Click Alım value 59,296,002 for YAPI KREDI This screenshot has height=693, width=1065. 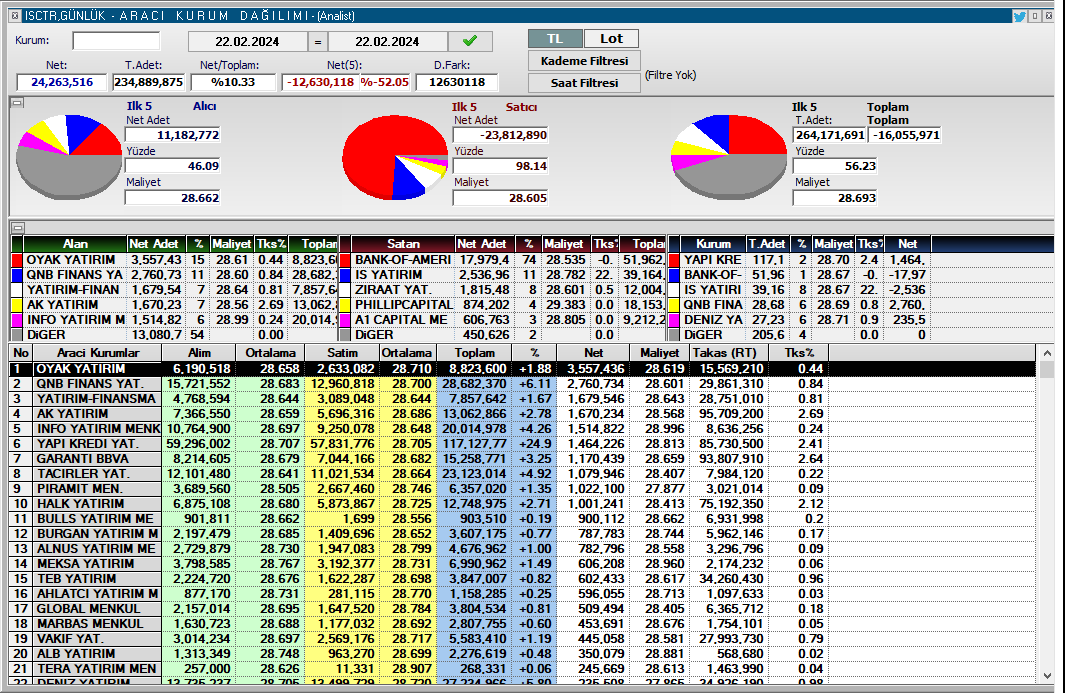[x=198, y=444]
